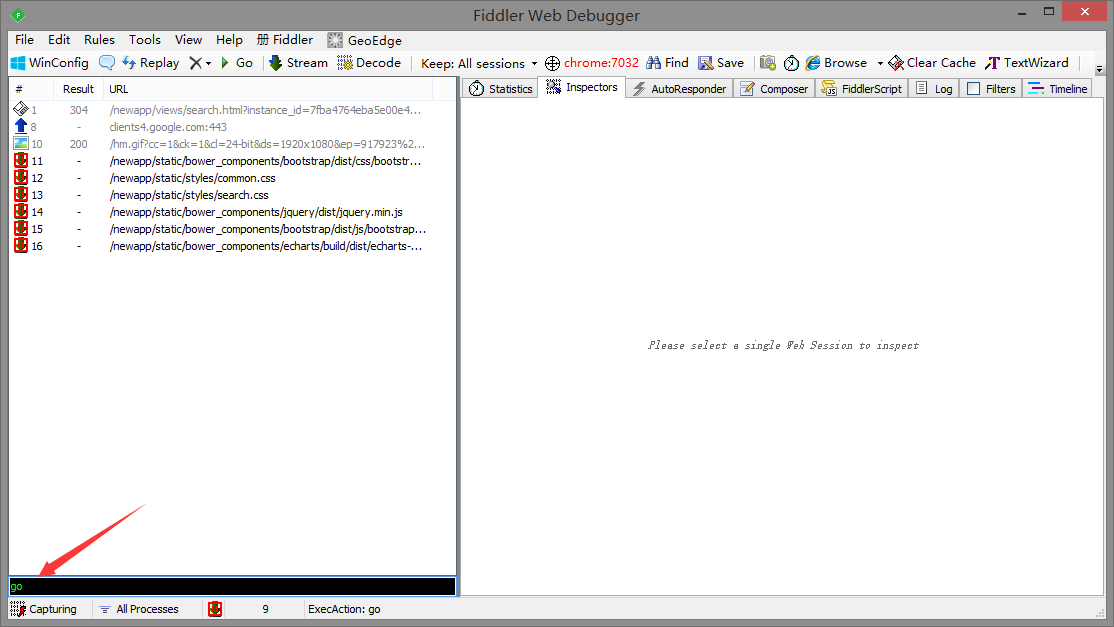
Task: Click the chrome:7032 process target icon
Action: 552,63
